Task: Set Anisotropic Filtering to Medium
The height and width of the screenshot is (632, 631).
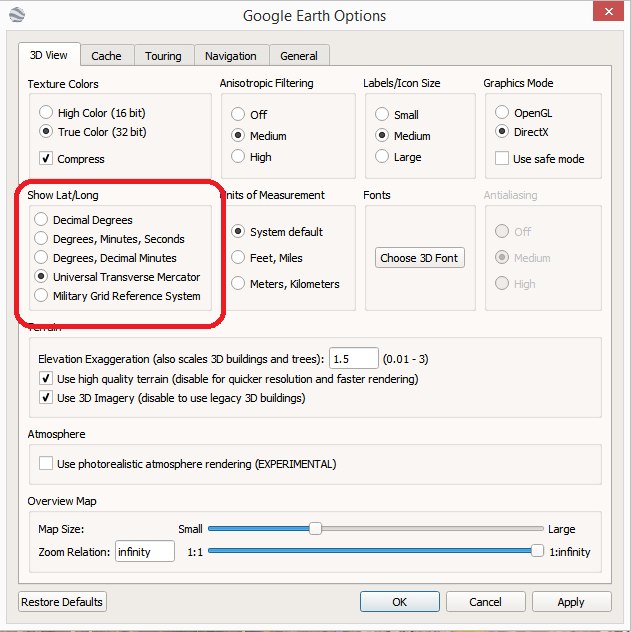Action: tap(238, 135)
